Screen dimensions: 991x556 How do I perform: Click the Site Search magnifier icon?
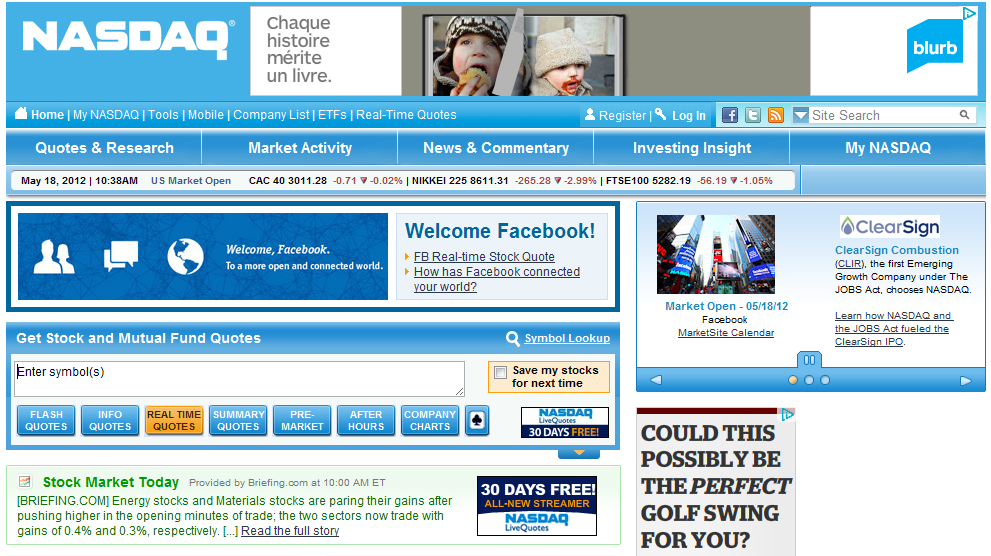(964, 114)
